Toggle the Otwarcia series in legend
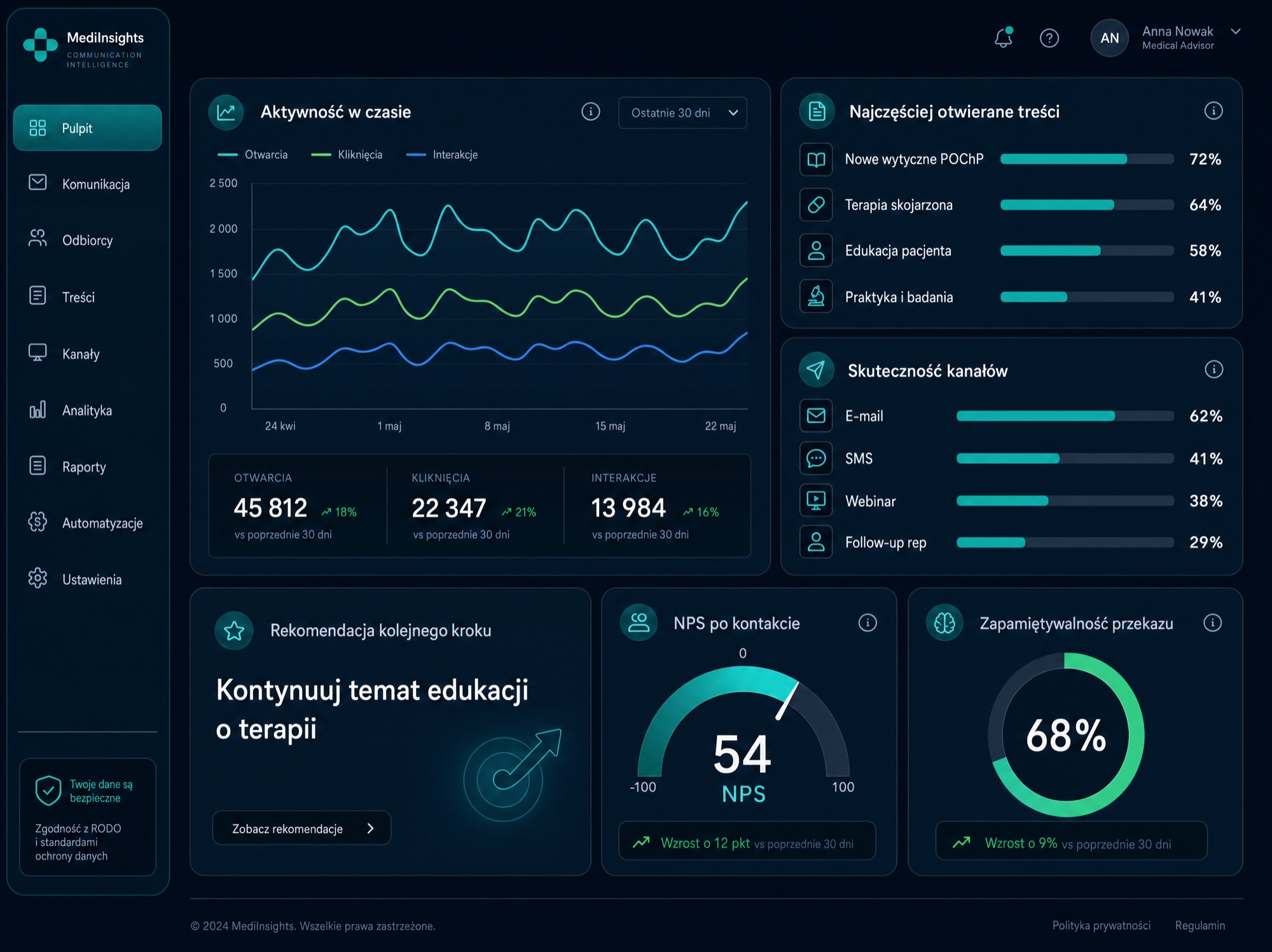The width and height of the screenshot is (1272, 952). point(252,155)
